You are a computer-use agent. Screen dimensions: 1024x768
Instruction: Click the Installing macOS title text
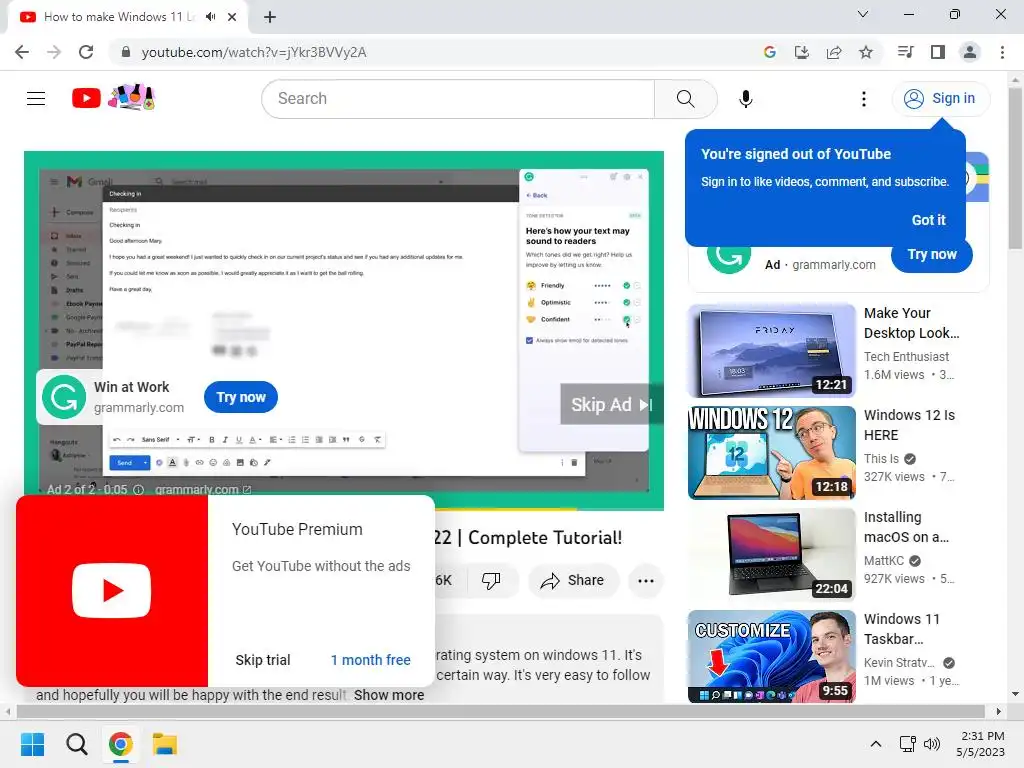[906, 527]
